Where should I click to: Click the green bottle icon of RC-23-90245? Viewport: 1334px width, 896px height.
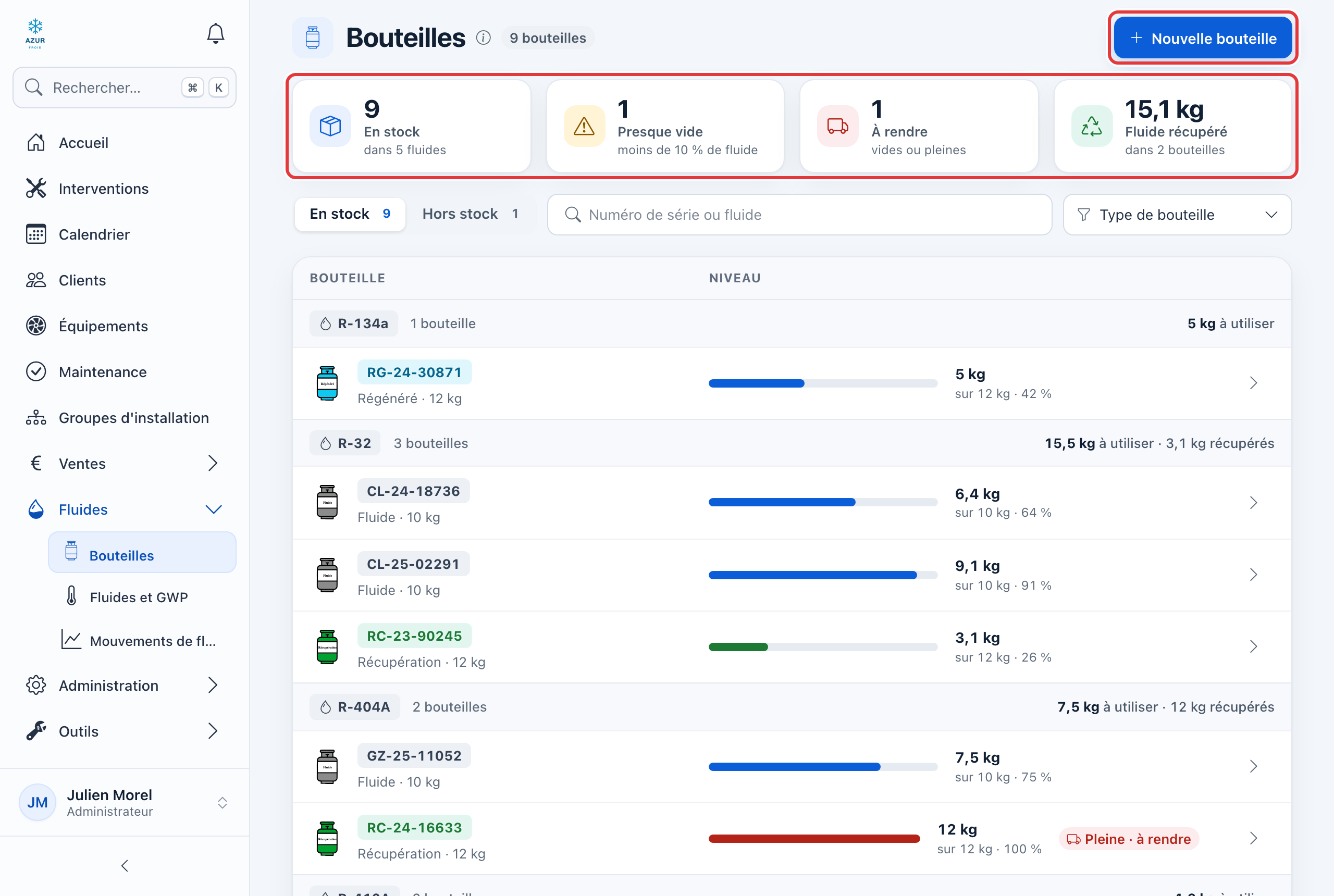pos(327,647)
